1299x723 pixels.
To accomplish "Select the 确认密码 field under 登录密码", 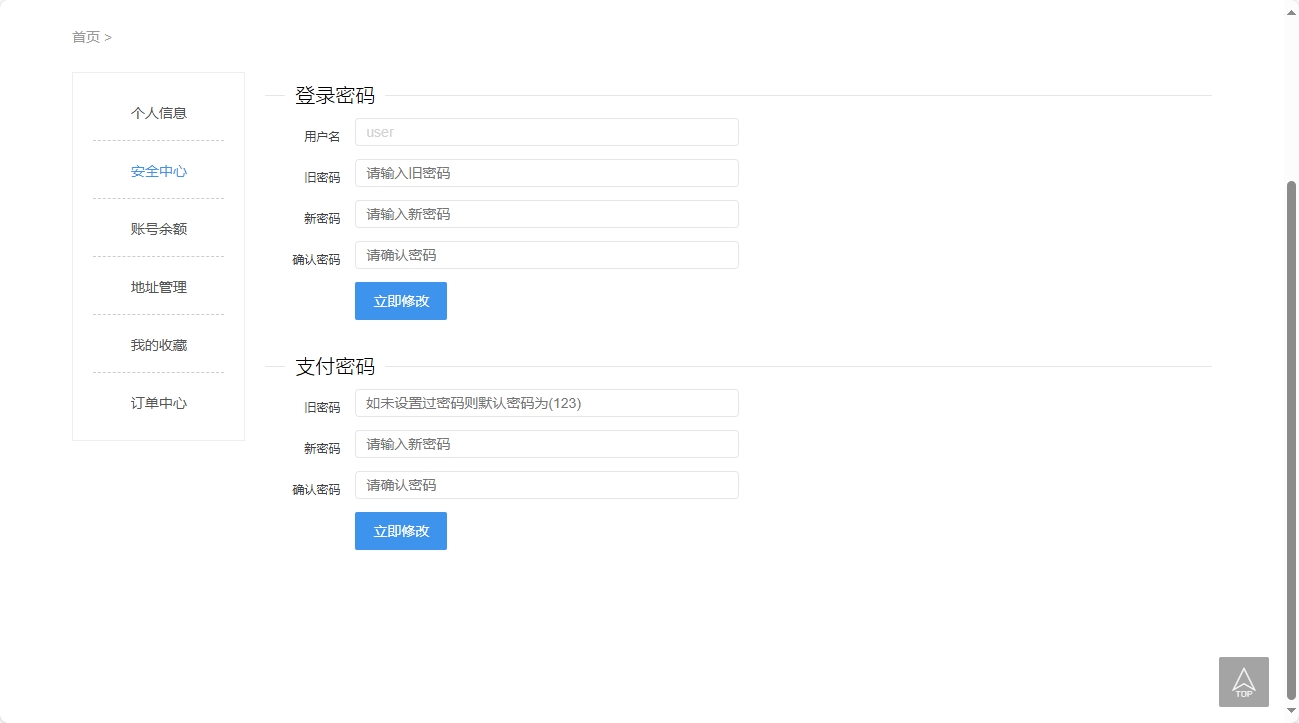I will [546, 254].
